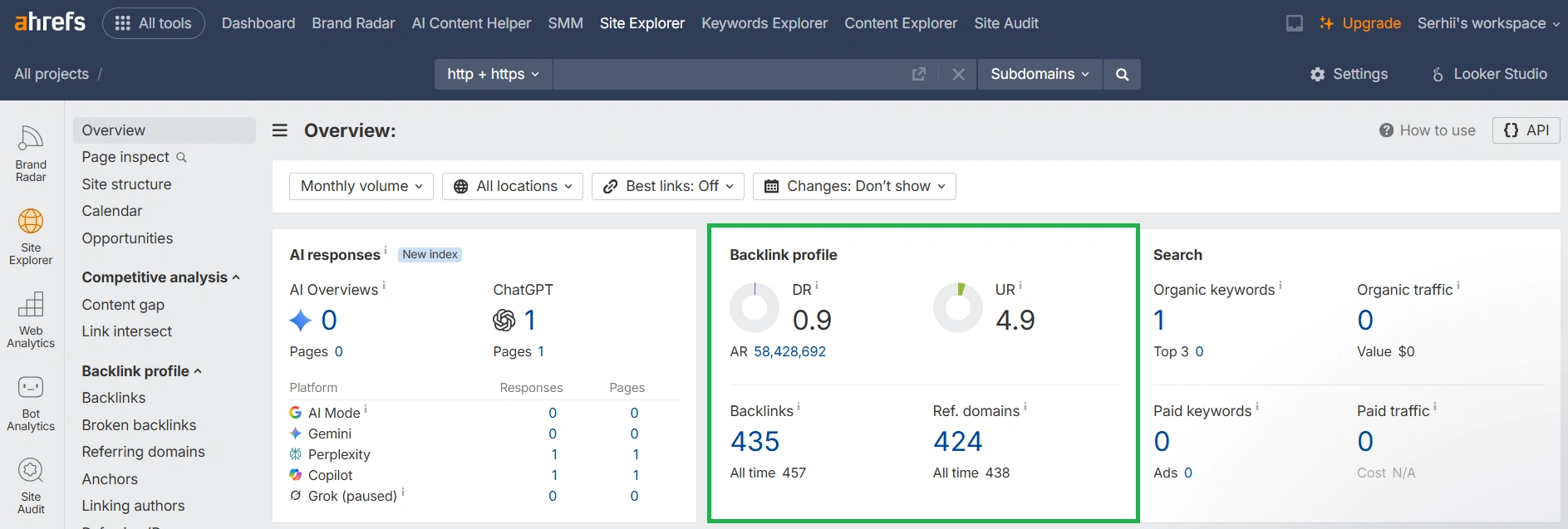Click the Upgrade link
This screenshot has width=1568, height=529.
coord(1359,23)
